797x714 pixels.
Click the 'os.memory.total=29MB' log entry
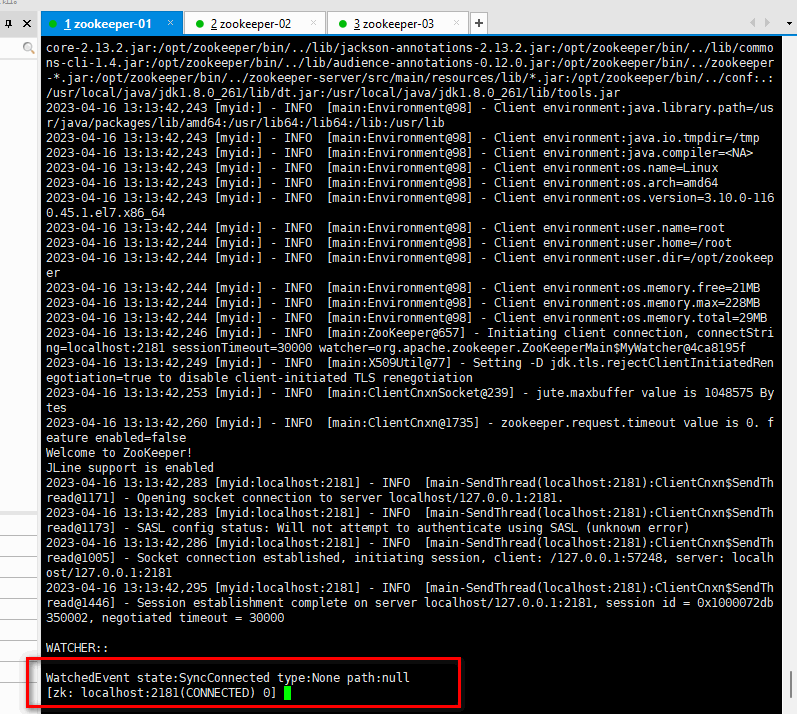click(x=407, y=318)
